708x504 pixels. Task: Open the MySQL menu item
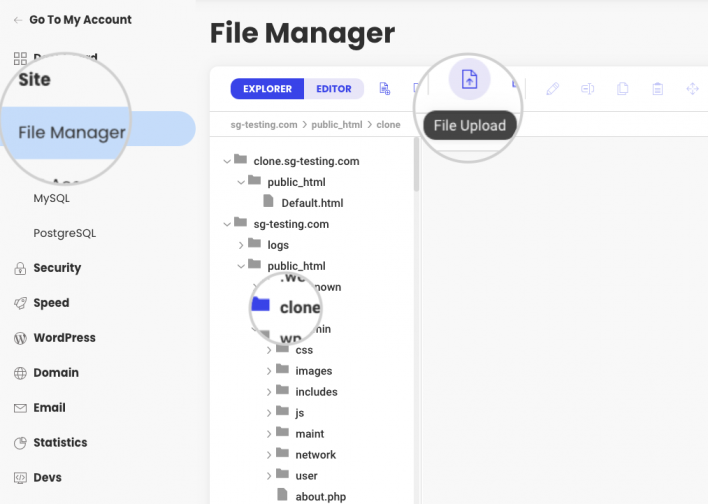51,198
